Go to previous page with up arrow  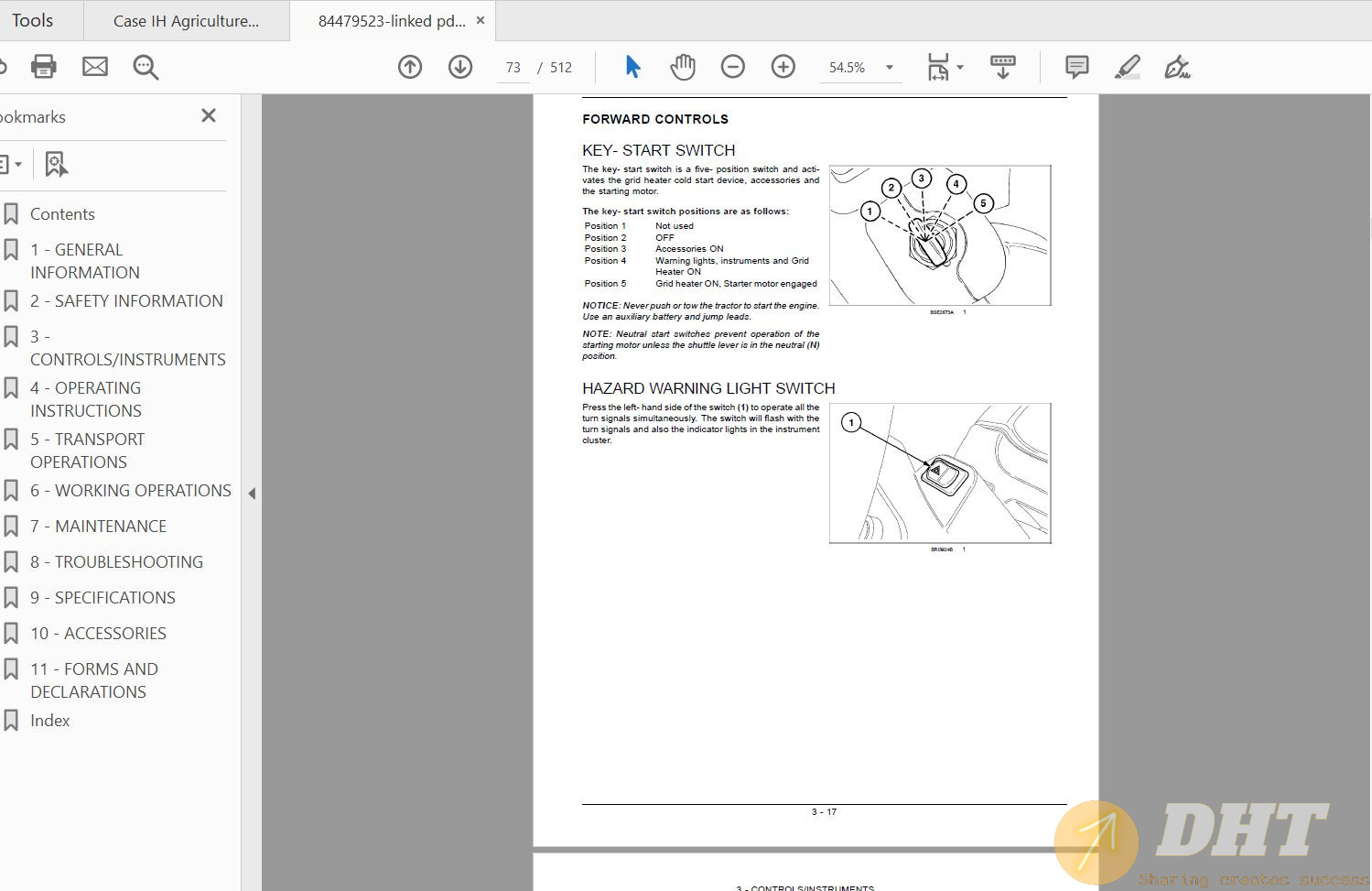click(410, 67)
